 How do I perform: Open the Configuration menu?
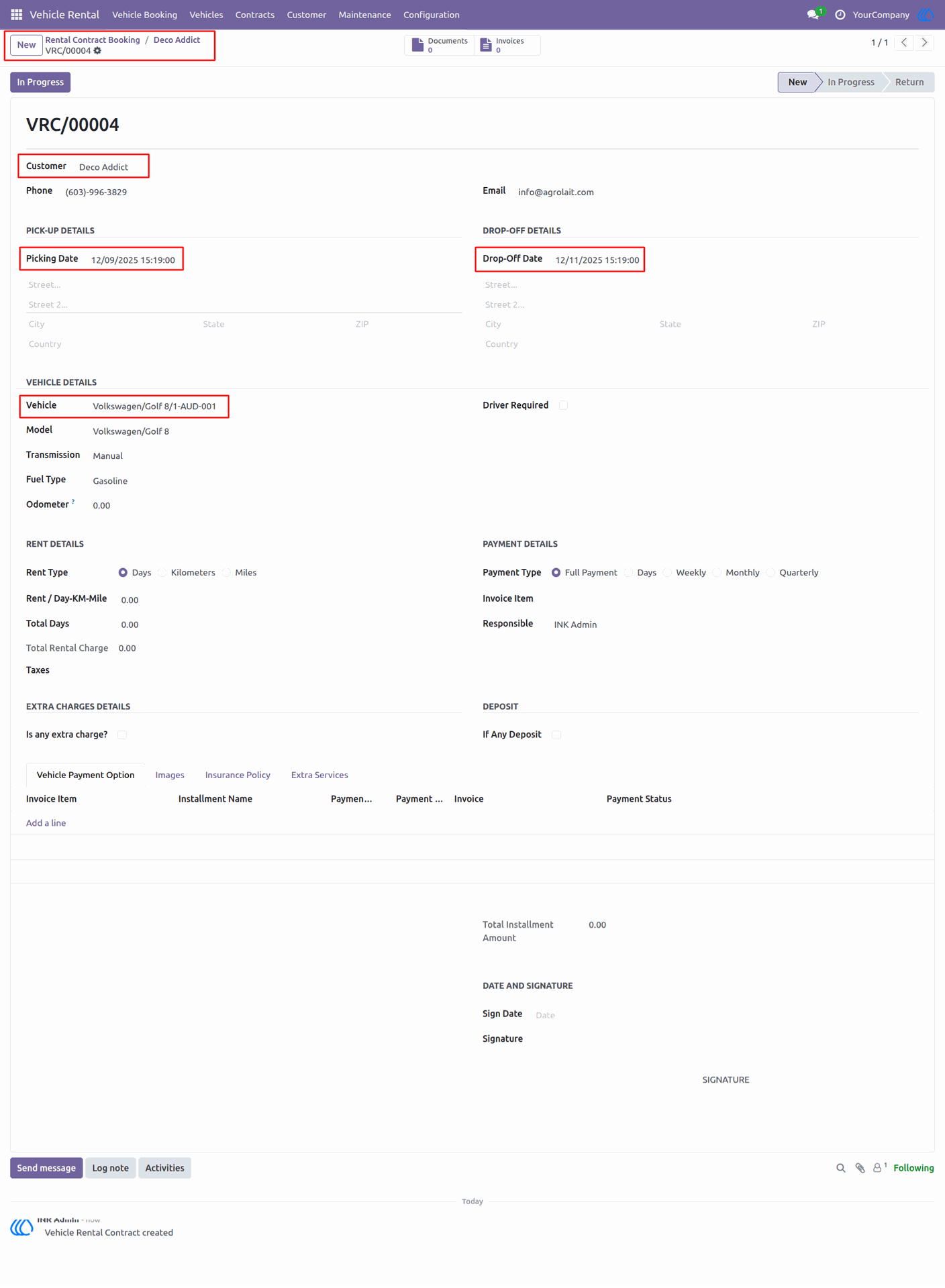[x=431, y=15]
